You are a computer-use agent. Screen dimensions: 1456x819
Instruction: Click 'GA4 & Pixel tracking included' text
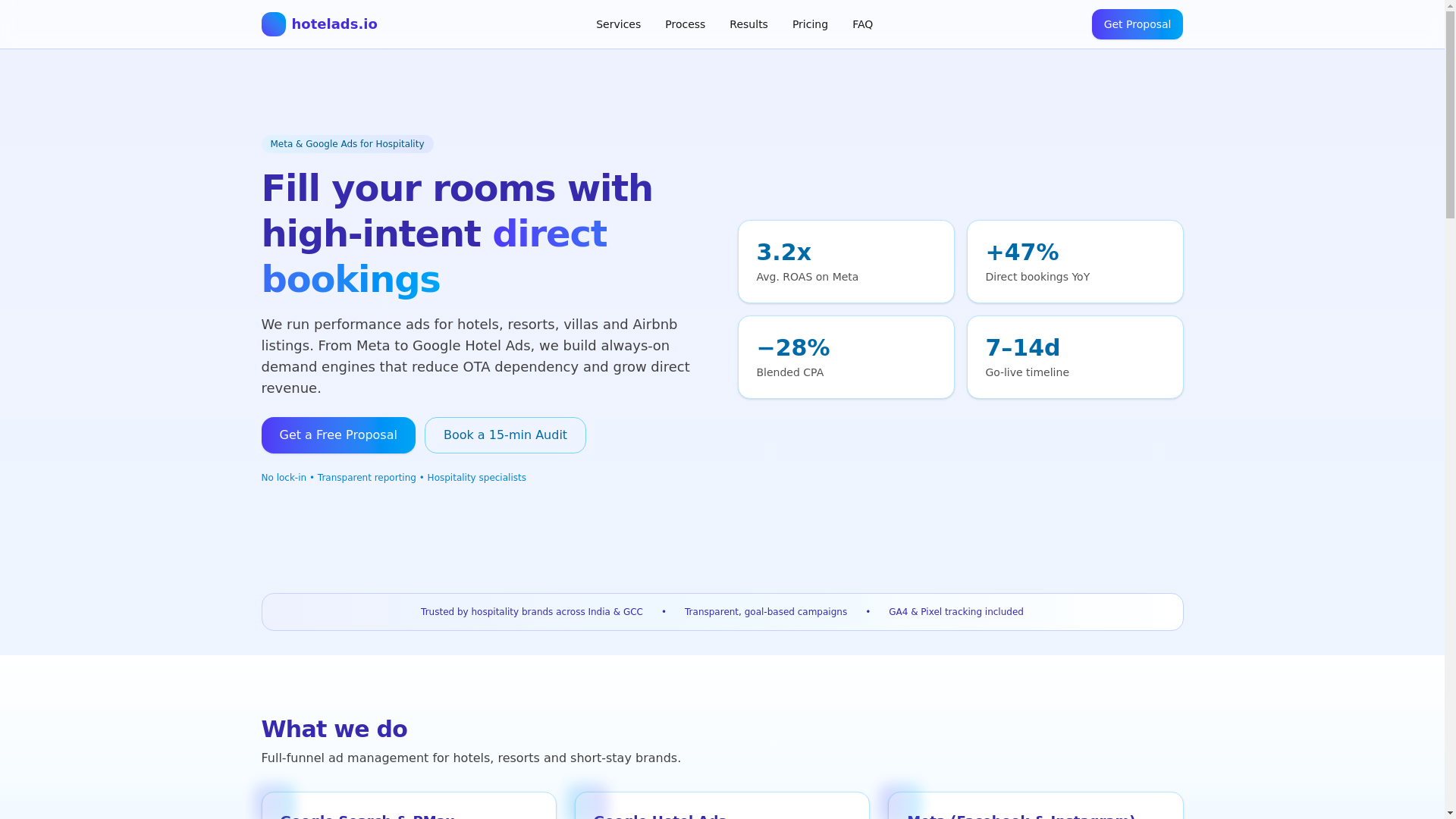tap(955, 612)
